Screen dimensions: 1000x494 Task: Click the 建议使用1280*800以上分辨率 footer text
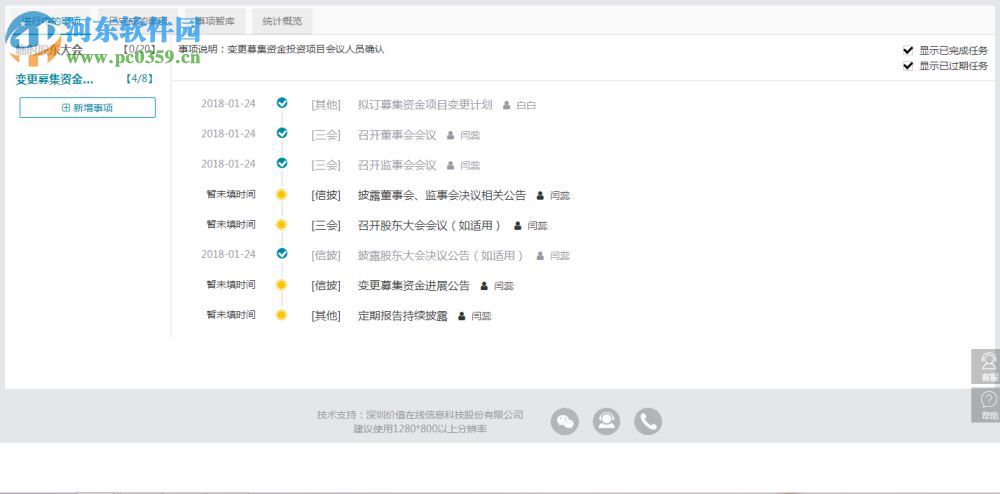(420, 429)
